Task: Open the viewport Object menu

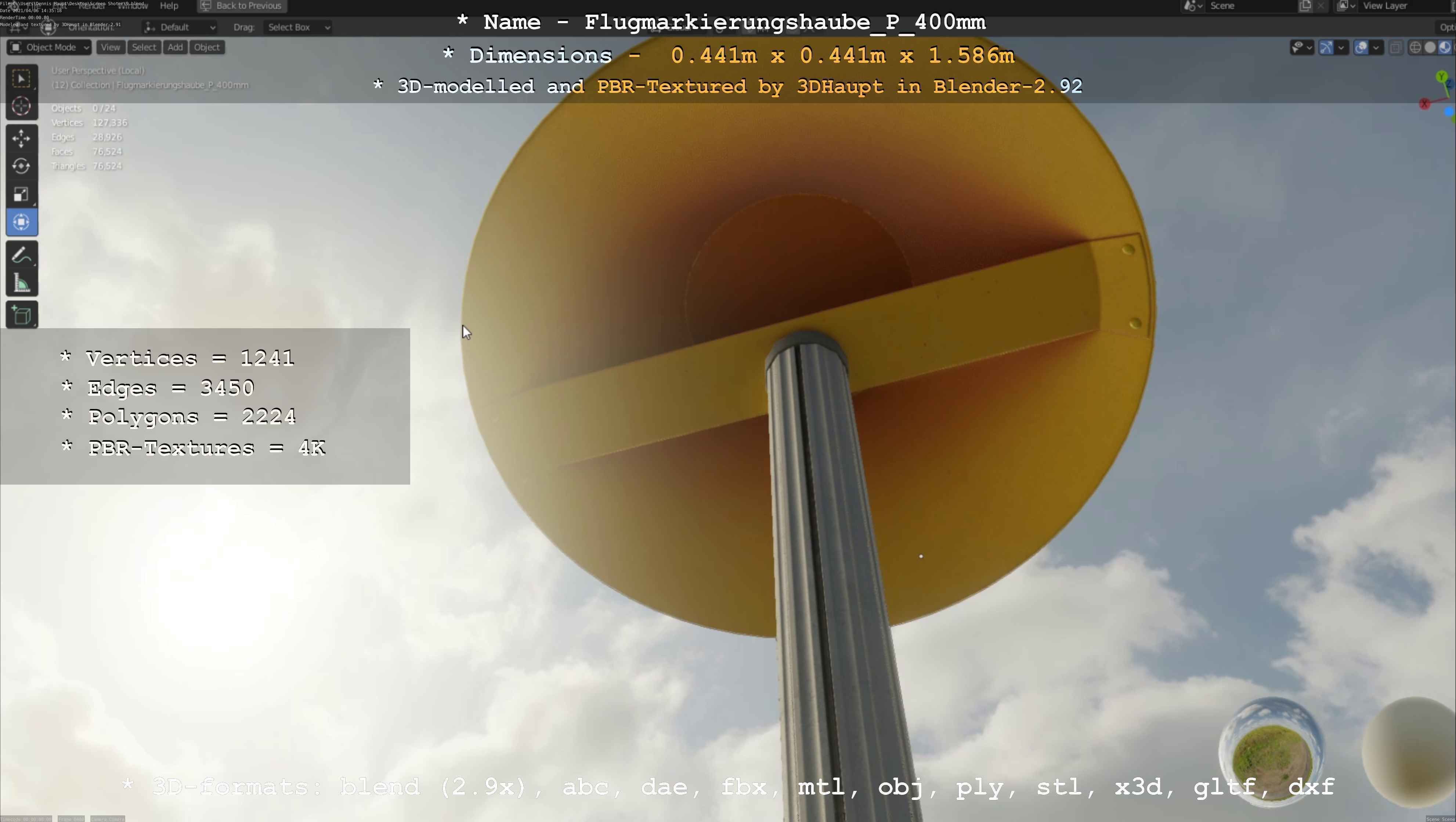Action: (207, 47)
